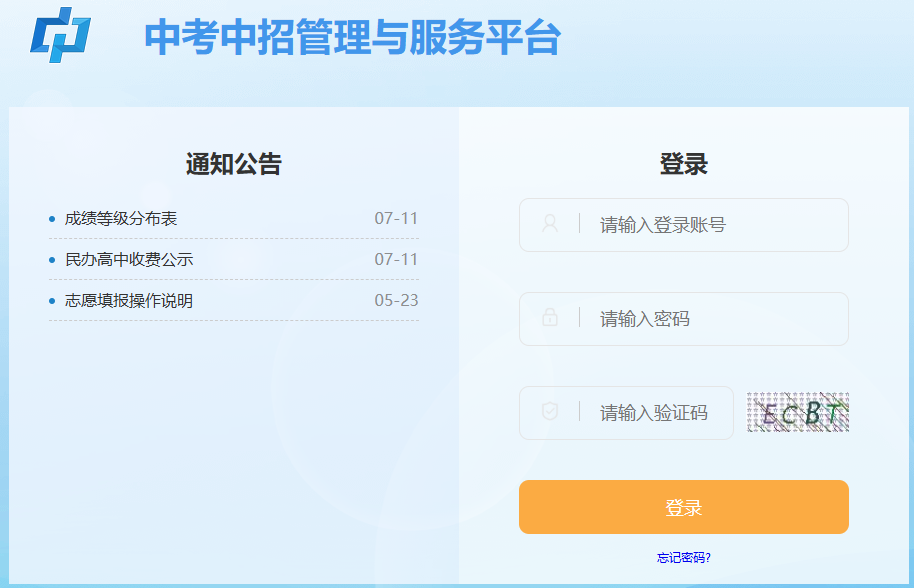Click the shield icon in verification field
Screen dimensions: 914x588
pos(550,411)
